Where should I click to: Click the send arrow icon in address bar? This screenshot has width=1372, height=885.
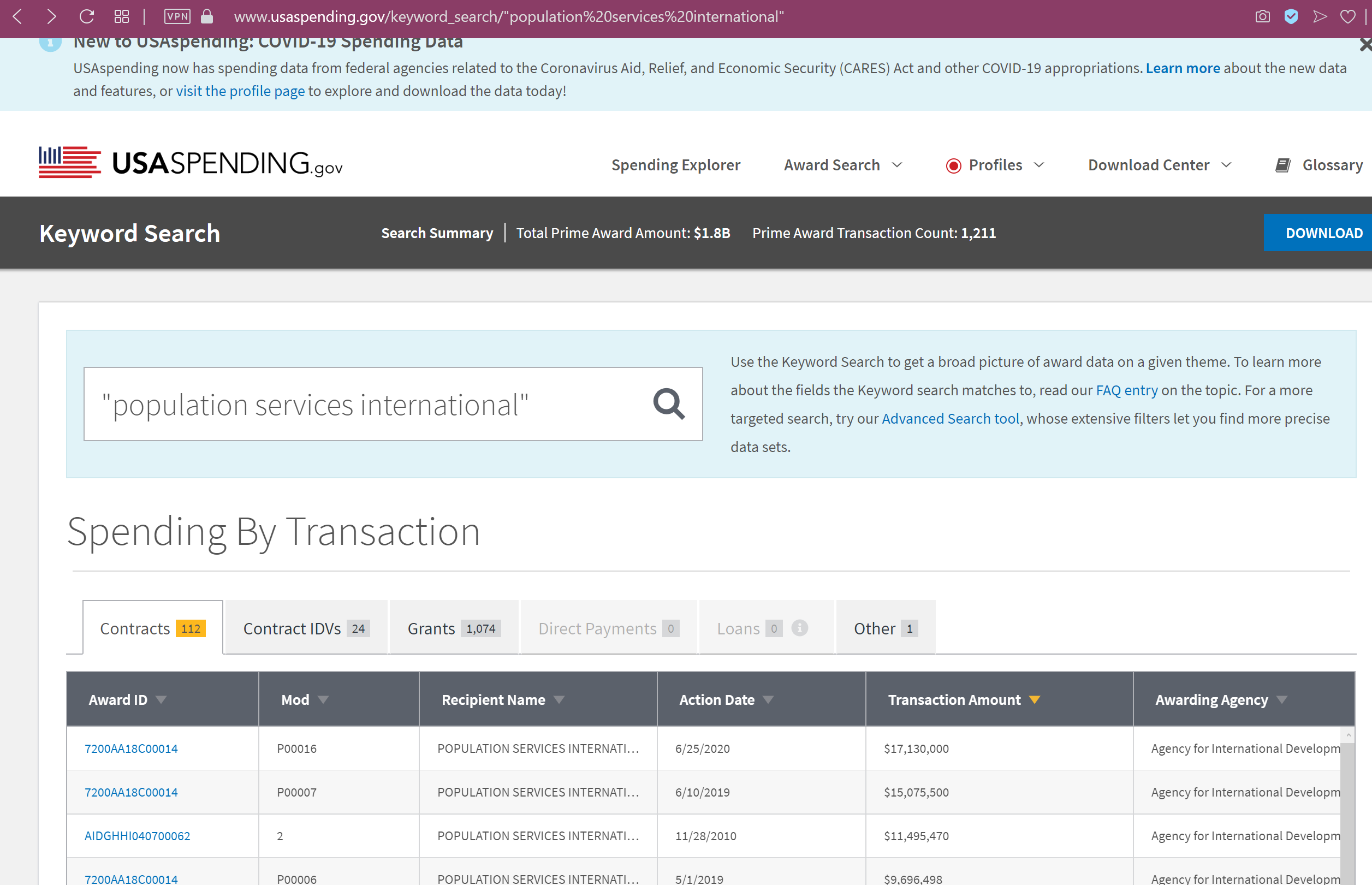click(1320, 17)
